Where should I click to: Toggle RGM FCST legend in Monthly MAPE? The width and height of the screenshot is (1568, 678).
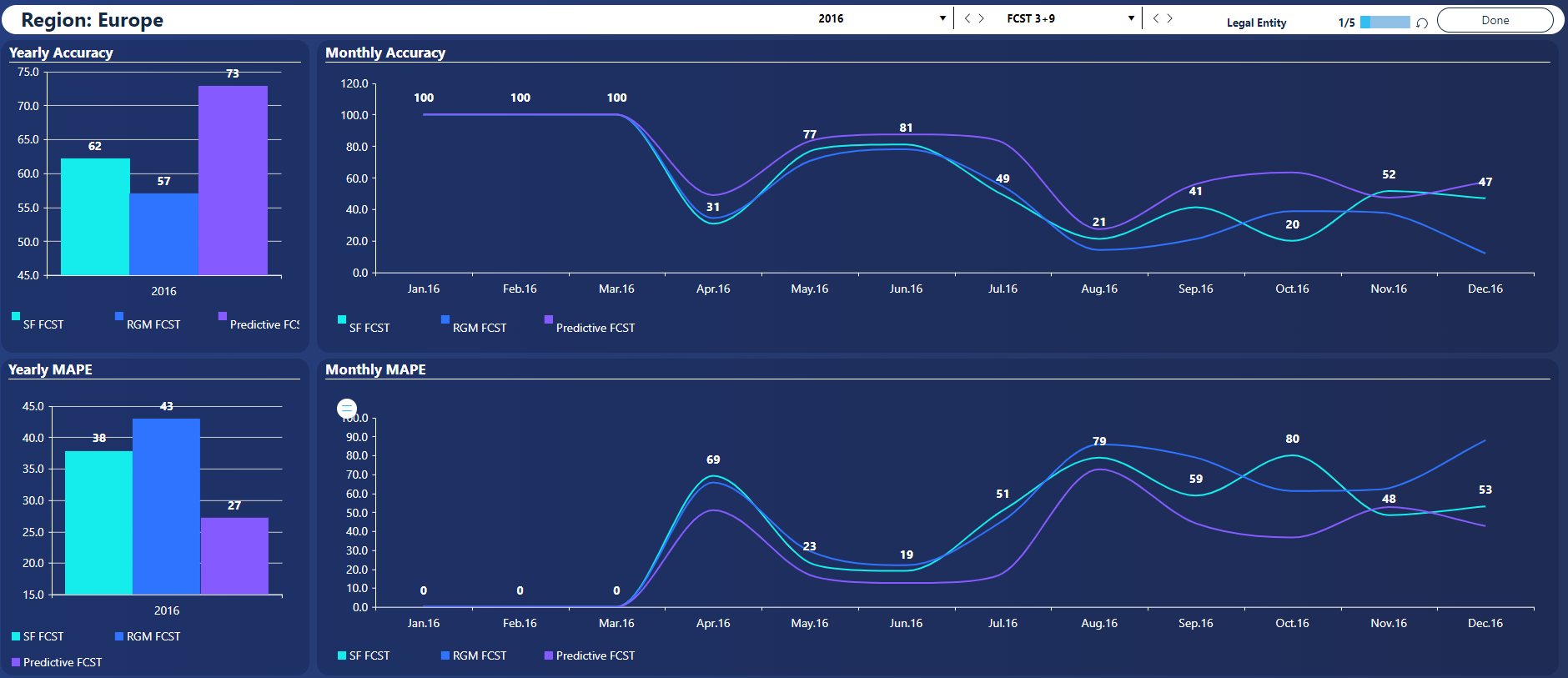tap(474, 655)
